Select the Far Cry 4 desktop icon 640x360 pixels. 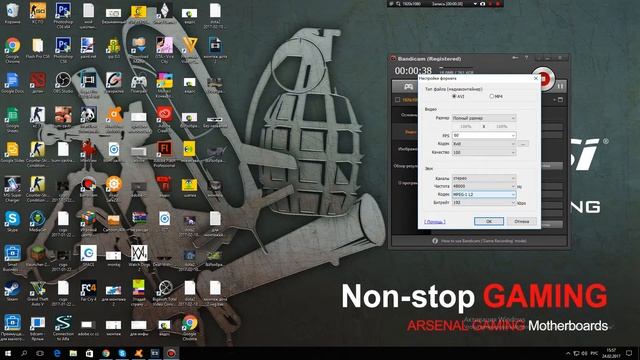88,290
